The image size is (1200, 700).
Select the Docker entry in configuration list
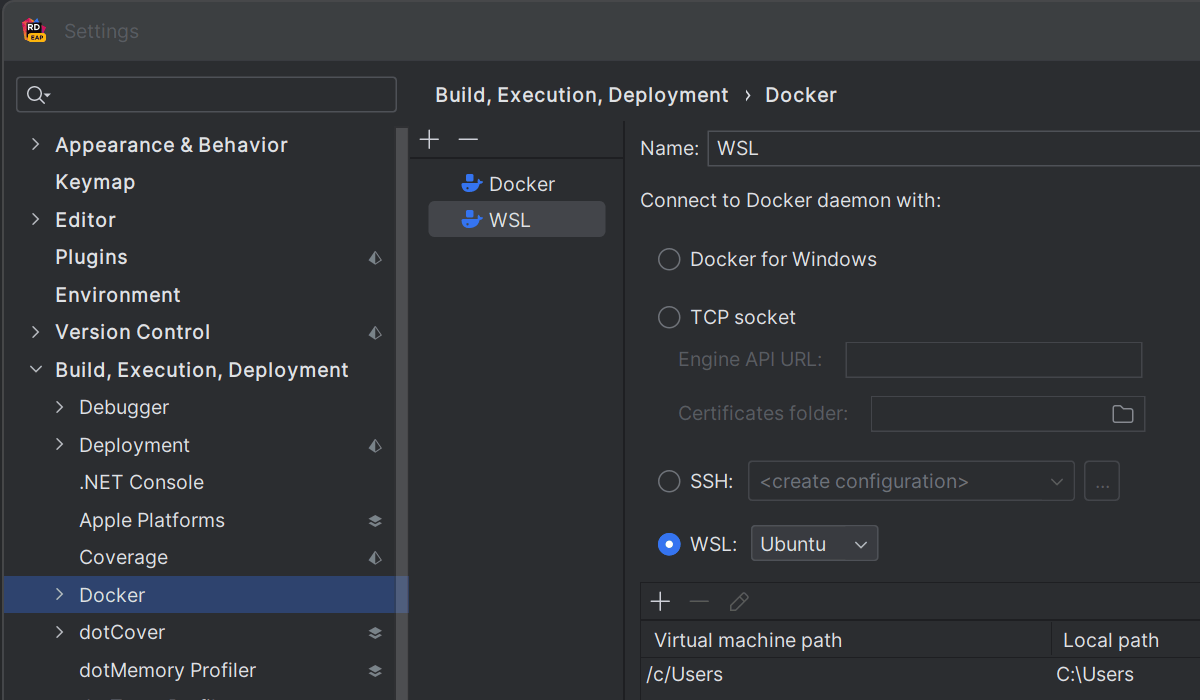521,184
